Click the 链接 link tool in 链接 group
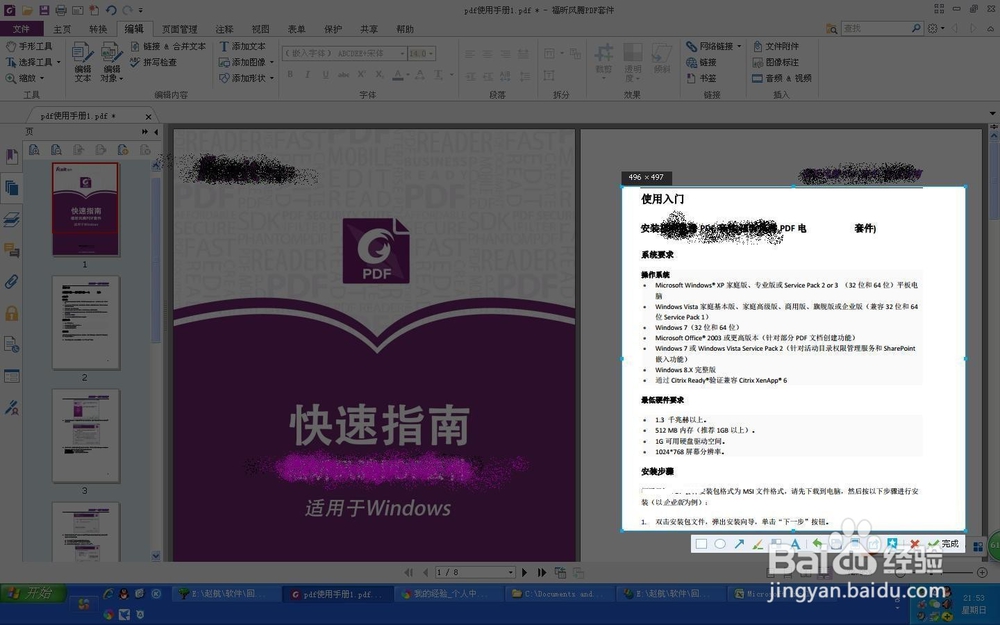 [x=702, y=62]
